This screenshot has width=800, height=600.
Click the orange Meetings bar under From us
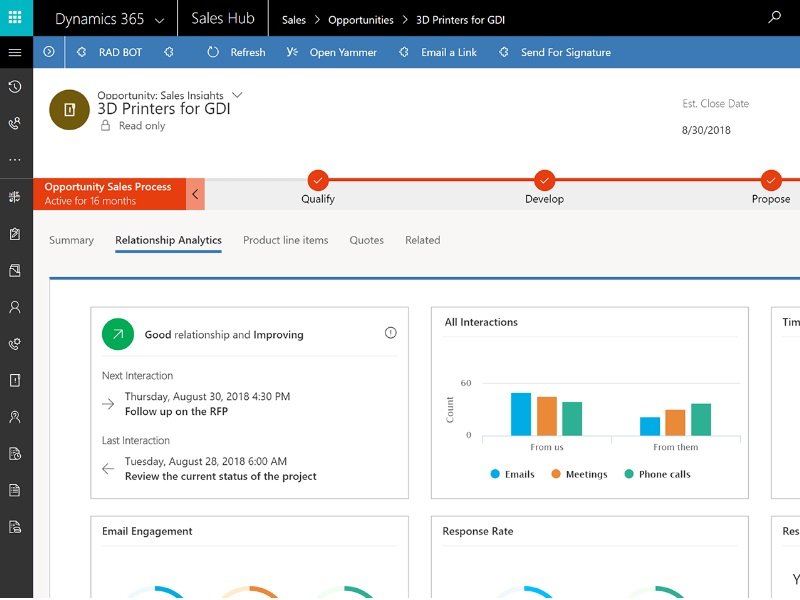coord(547,416)
